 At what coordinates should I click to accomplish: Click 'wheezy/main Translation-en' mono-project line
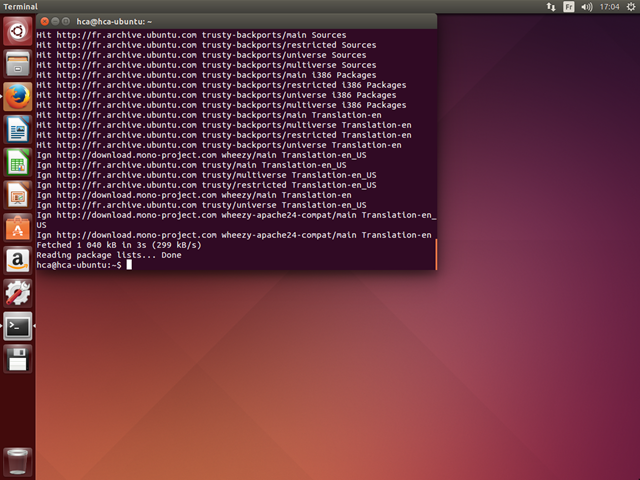click(194, 195)
